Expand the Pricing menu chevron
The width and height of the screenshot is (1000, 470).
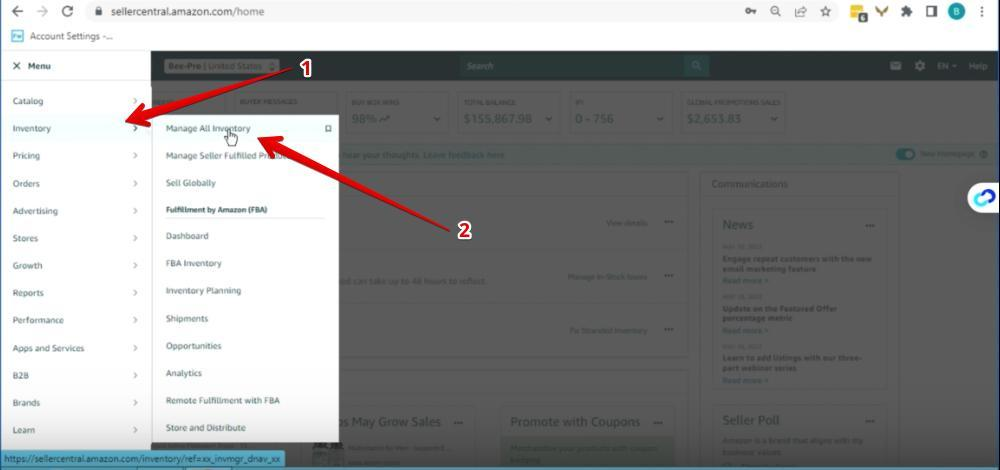point(135,156)
